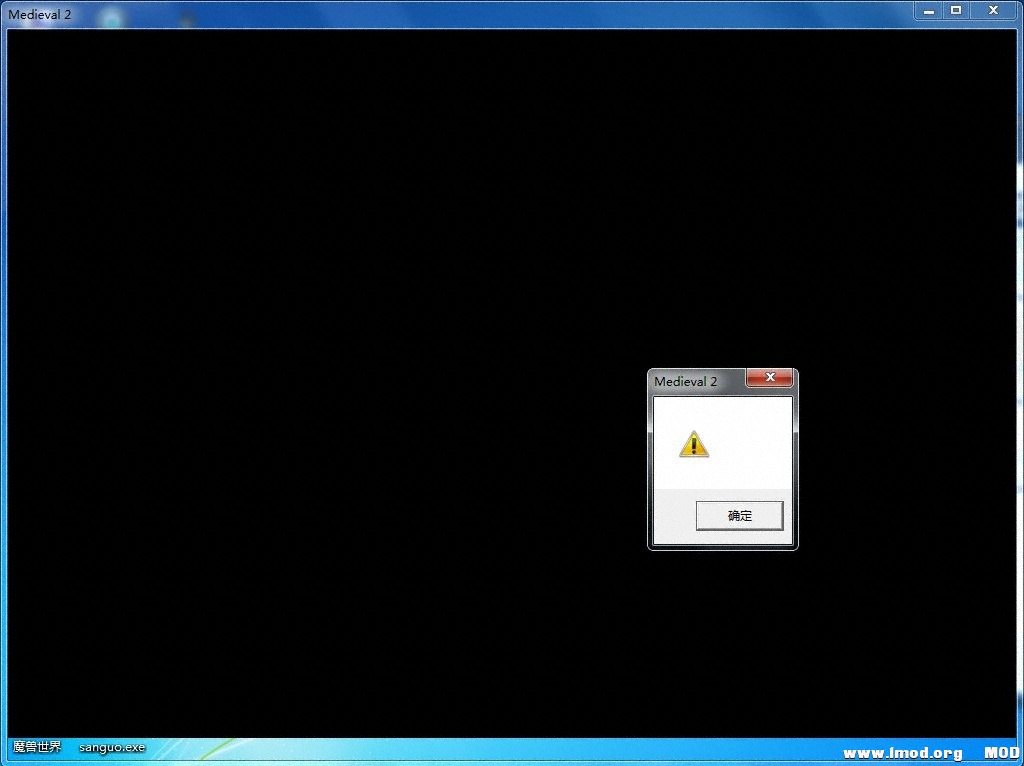
Task: Click the error dialog's Medieval 2 title bar
Action: pos(688,381)
